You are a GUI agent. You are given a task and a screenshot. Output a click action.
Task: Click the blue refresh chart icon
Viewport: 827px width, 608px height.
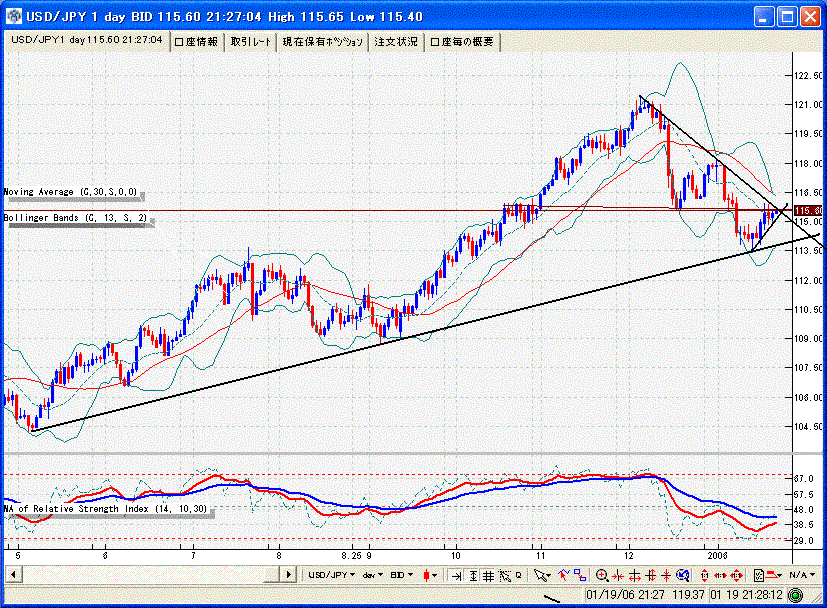click(x=682, y=575)
